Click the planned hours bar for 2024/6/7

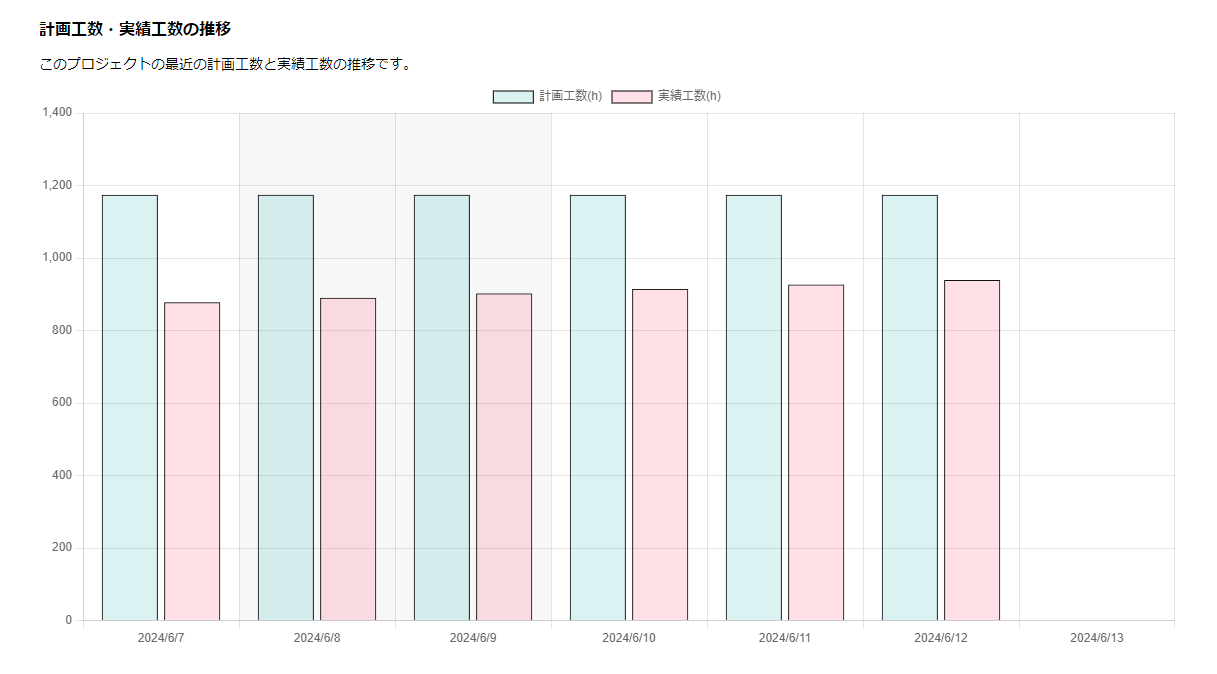(x=130, y=408)
